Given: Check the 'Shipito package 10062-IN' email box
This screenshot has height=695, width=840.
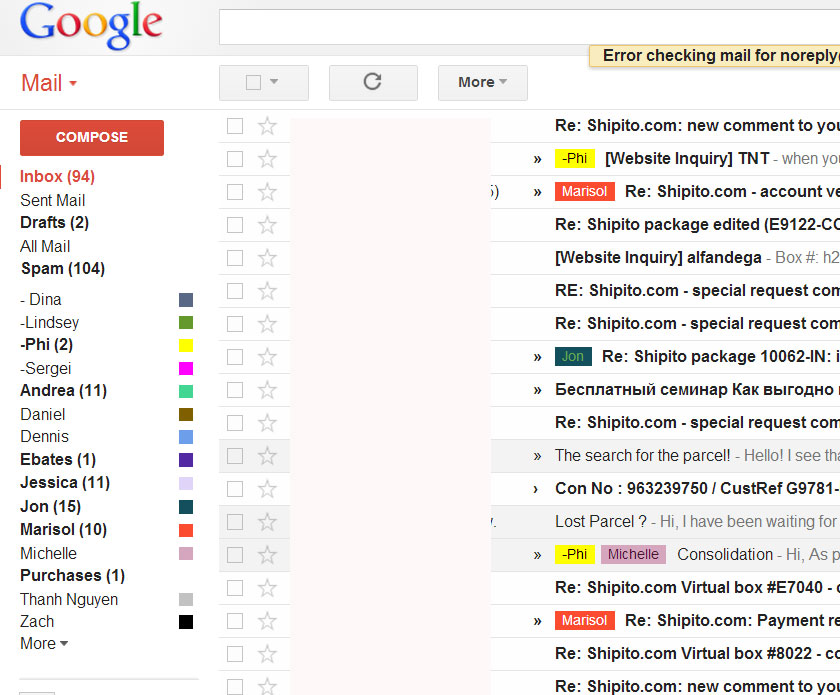Looking at the screenshot, I should coord(235,357).
